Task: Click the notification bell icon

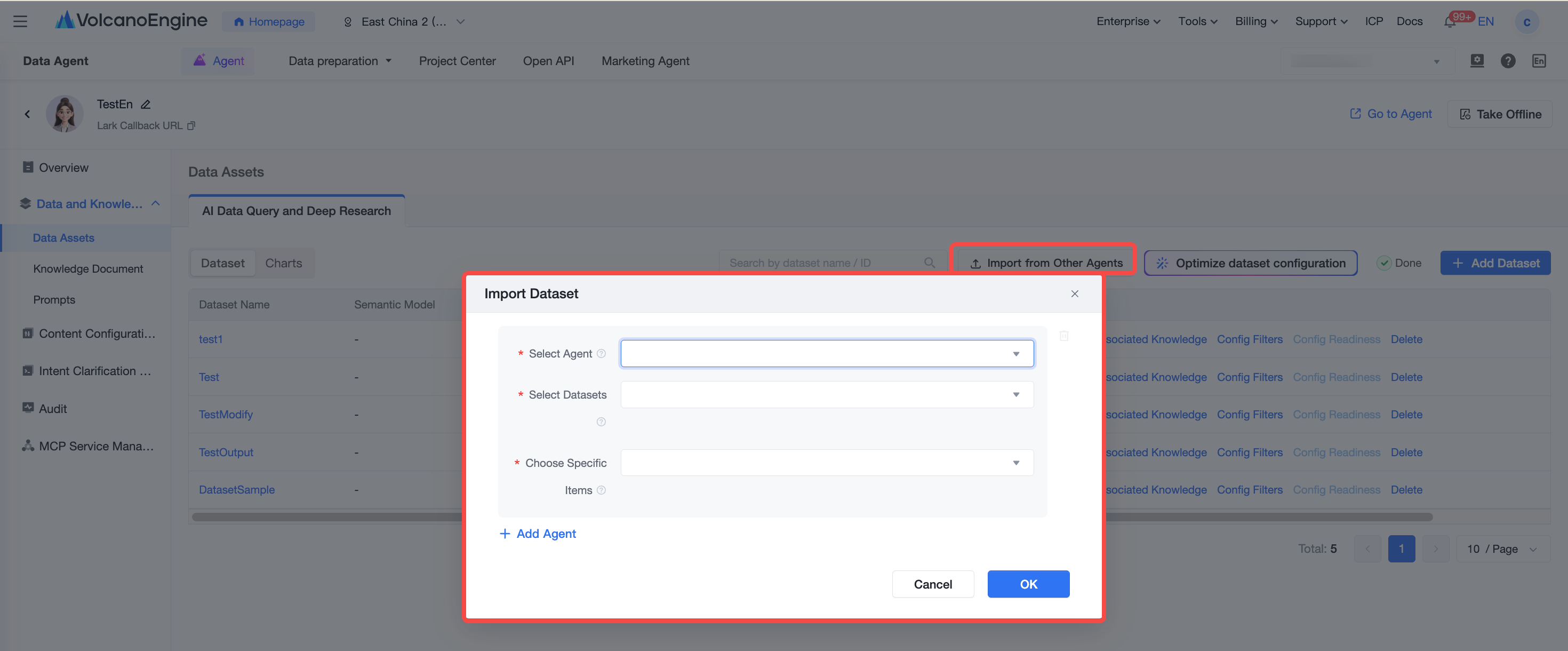Action: [1450, 22]
